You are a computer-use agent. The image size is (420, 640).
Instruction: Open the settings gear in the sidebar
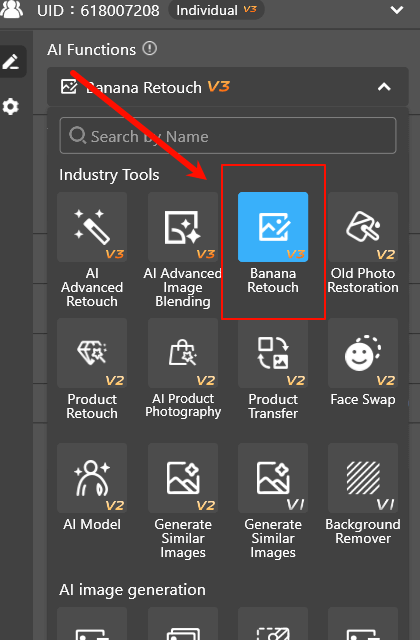pyautogui.click(x=11, y=107)
